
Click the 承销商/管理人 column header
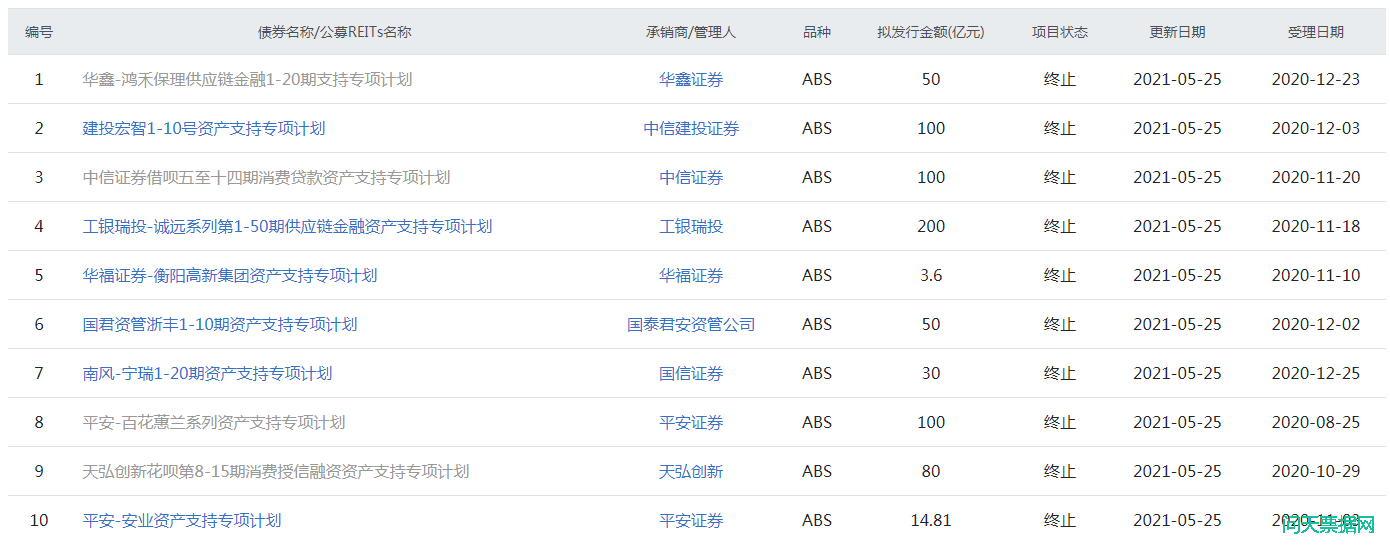tap(691, 32)
